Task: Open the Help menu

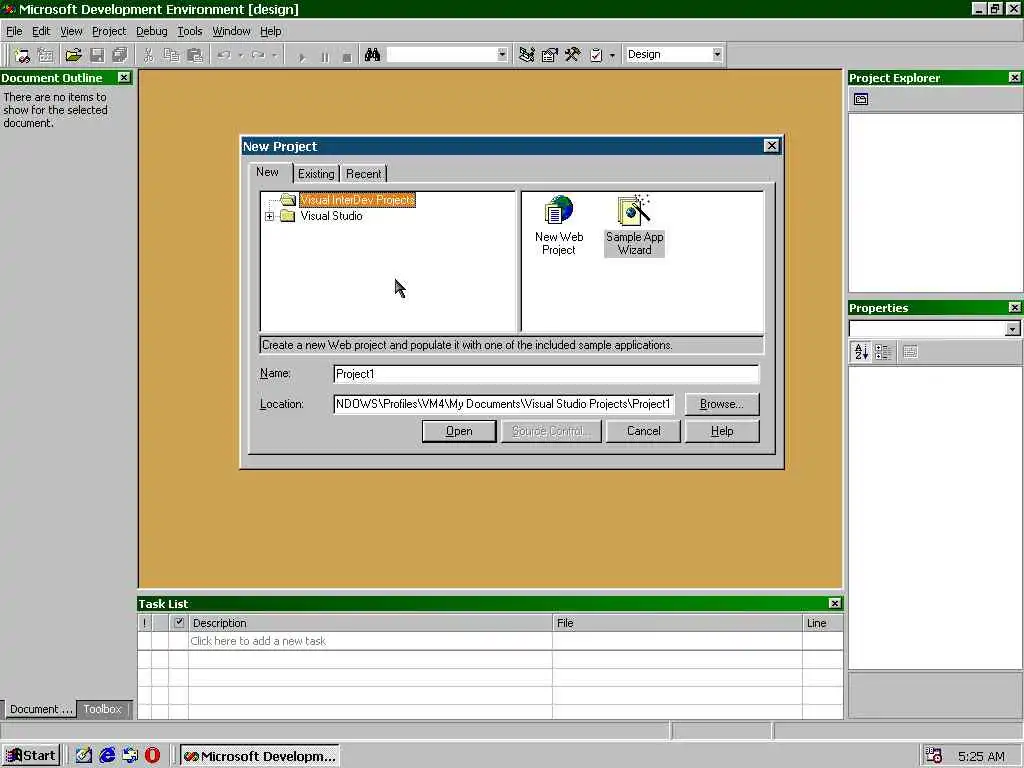Action: tap(270, 31)
